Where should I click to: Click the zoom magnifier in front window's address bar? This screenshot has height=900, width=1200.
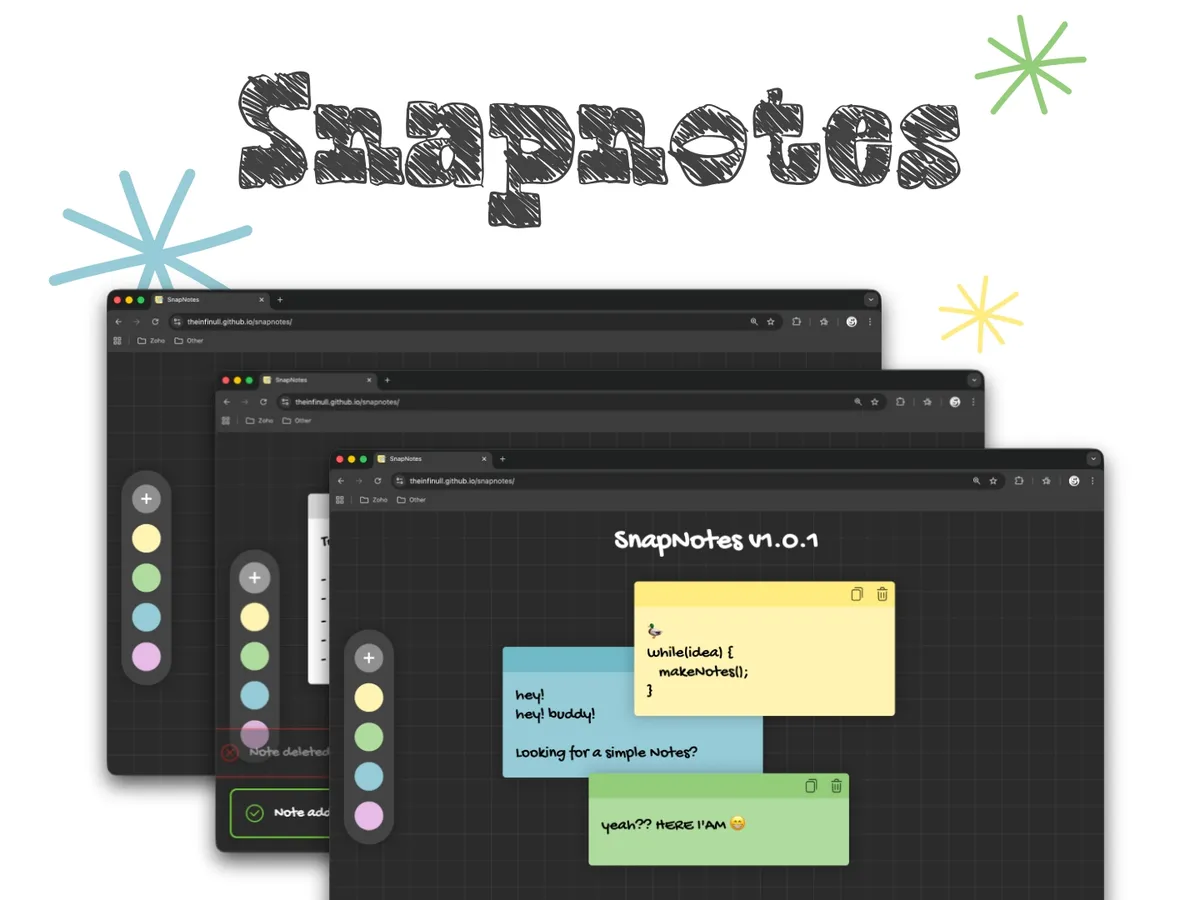[x=977, y=481]
